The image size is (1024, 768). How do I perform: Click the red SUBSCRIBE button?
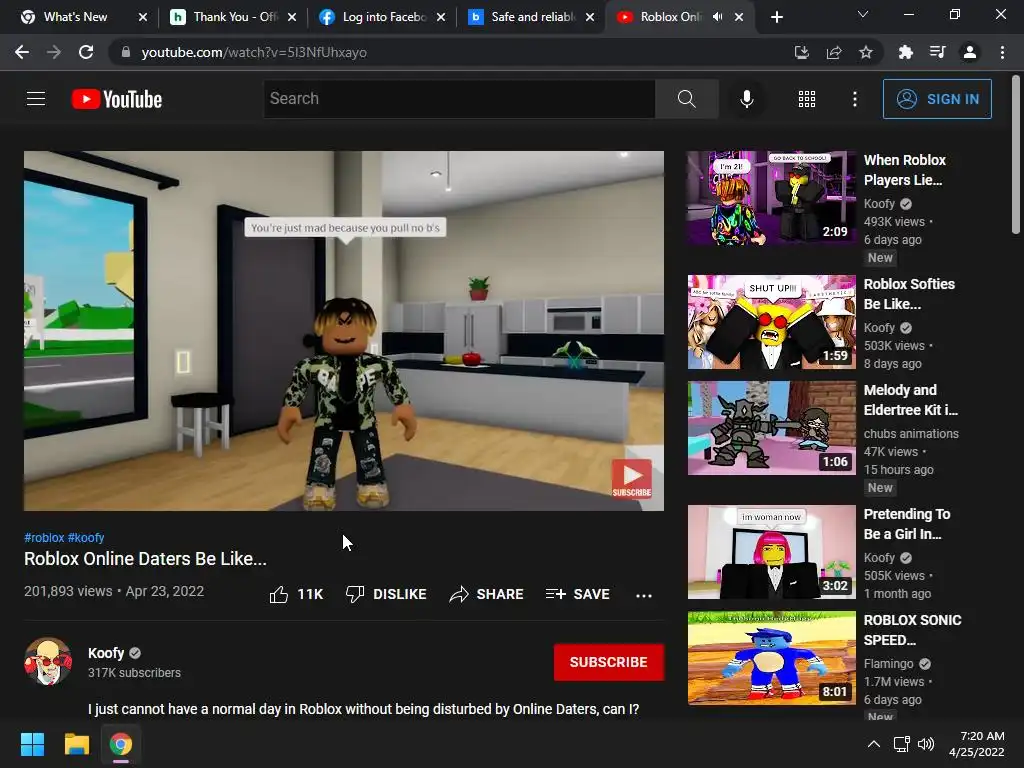tap(609, 662)
